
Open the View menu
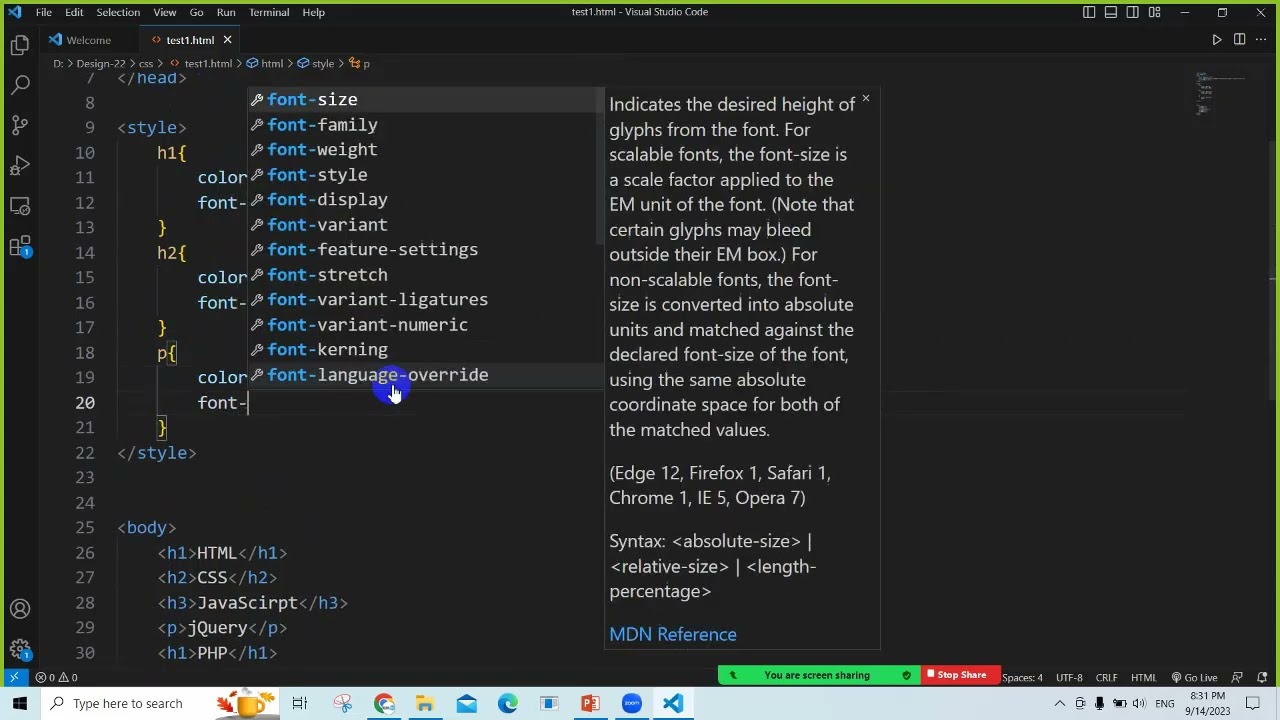click(165, 12)
